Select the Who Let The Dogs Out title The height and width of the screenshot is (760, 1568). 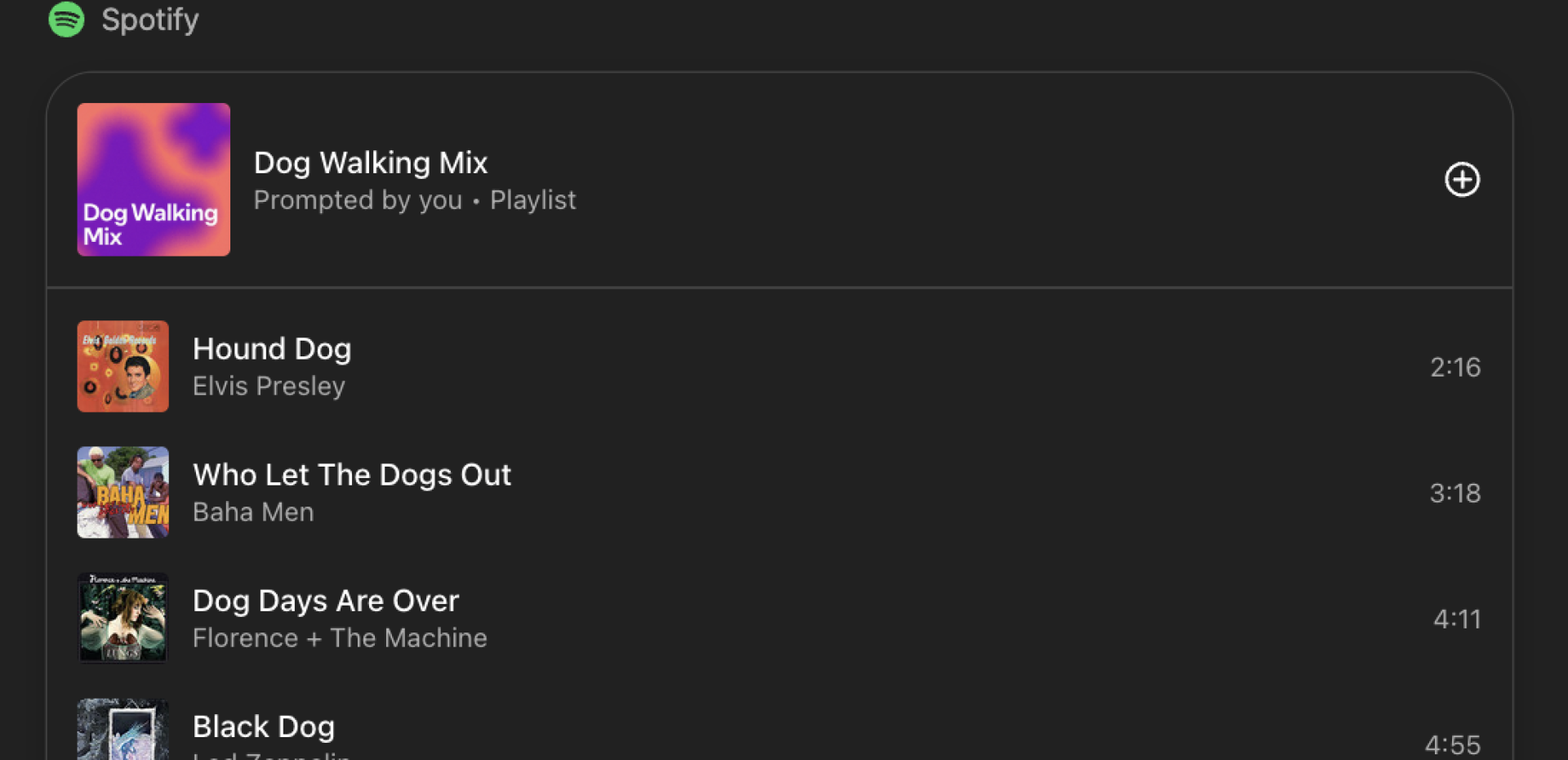(352, 475)
